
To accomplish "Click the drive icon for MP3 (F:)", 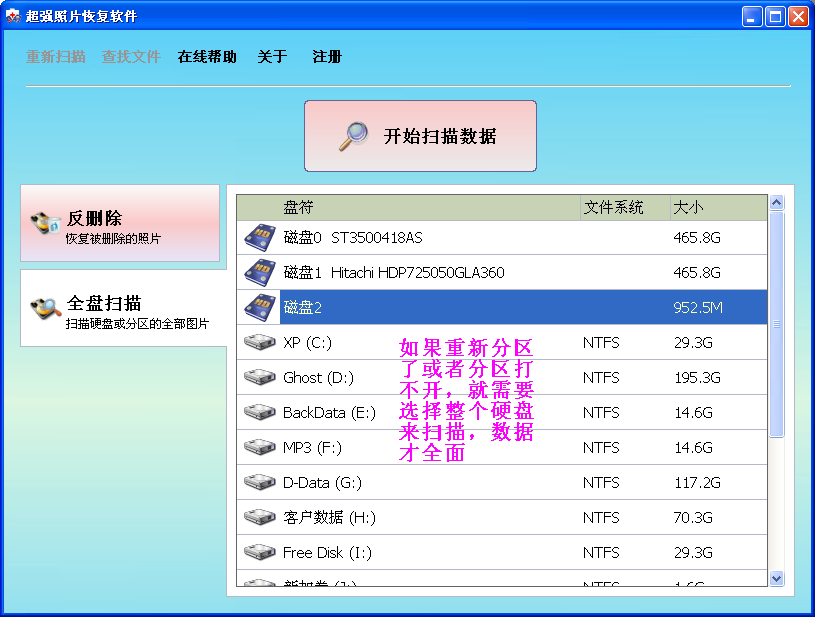I will (260, 447).
